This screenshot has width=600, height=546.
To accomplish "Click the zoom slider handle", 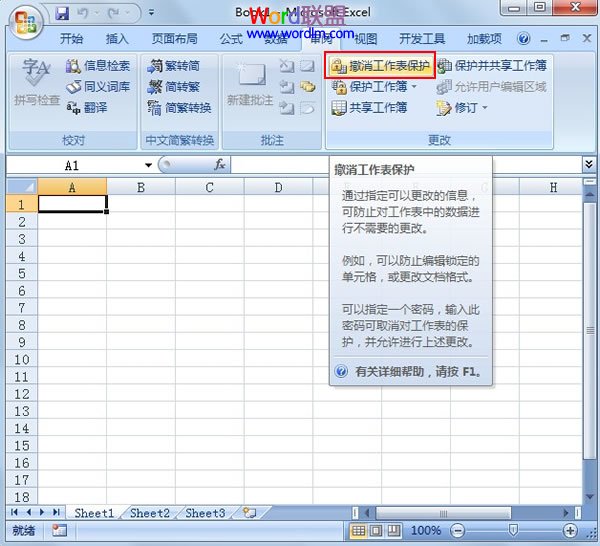I will click(x=513, y=530).
